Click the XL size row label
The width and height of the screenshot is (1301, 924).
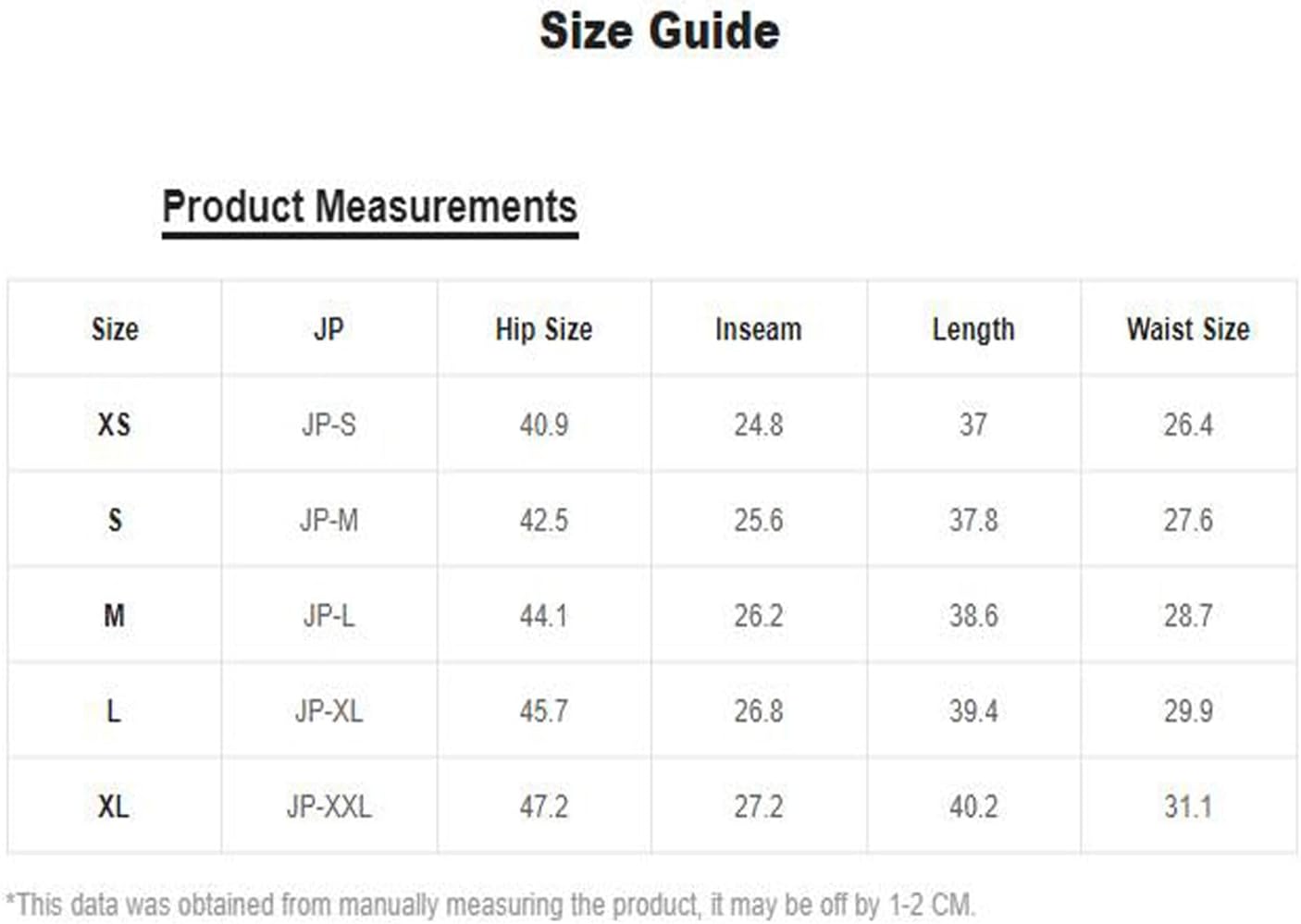click(x=114, y=807)
